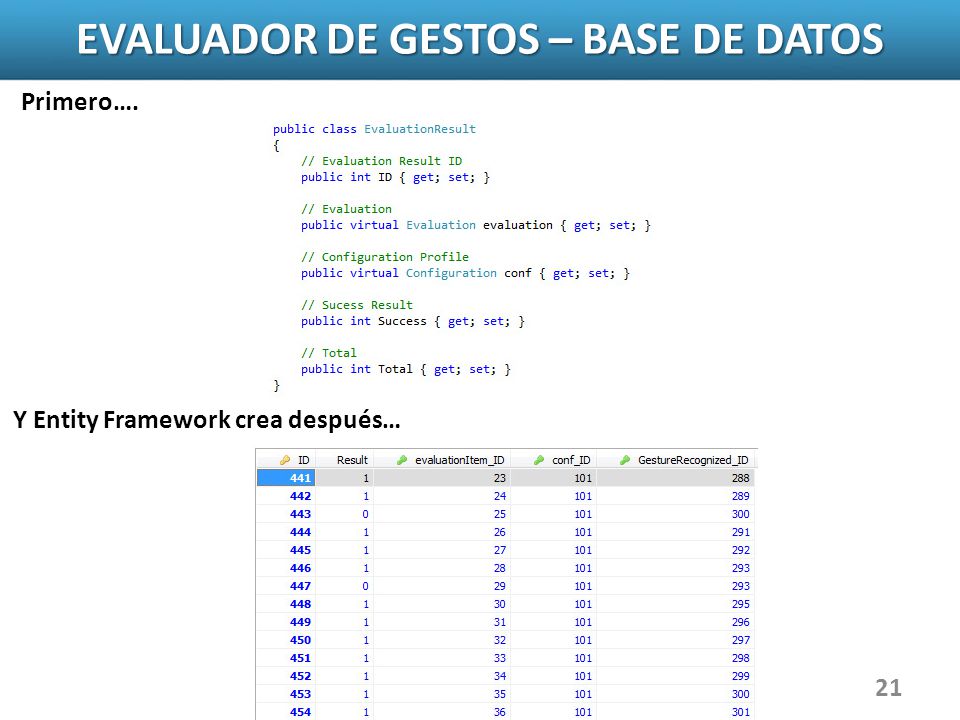Click the '// Configuration Profile' comment

pos(384,257)
